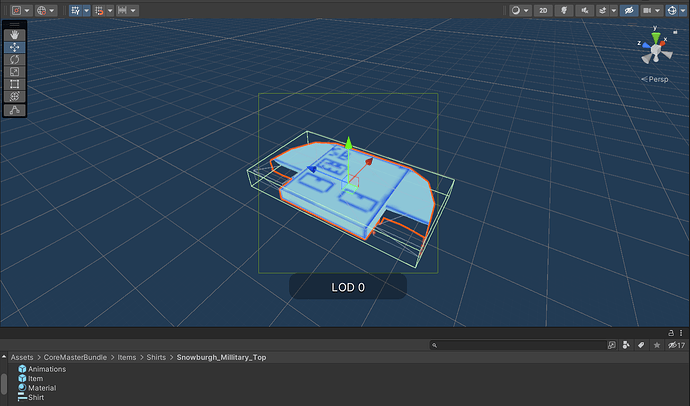Open the handle rotation dropdown arrow
This screenshot has height=406, width=690.
click(x=52, y=11)
